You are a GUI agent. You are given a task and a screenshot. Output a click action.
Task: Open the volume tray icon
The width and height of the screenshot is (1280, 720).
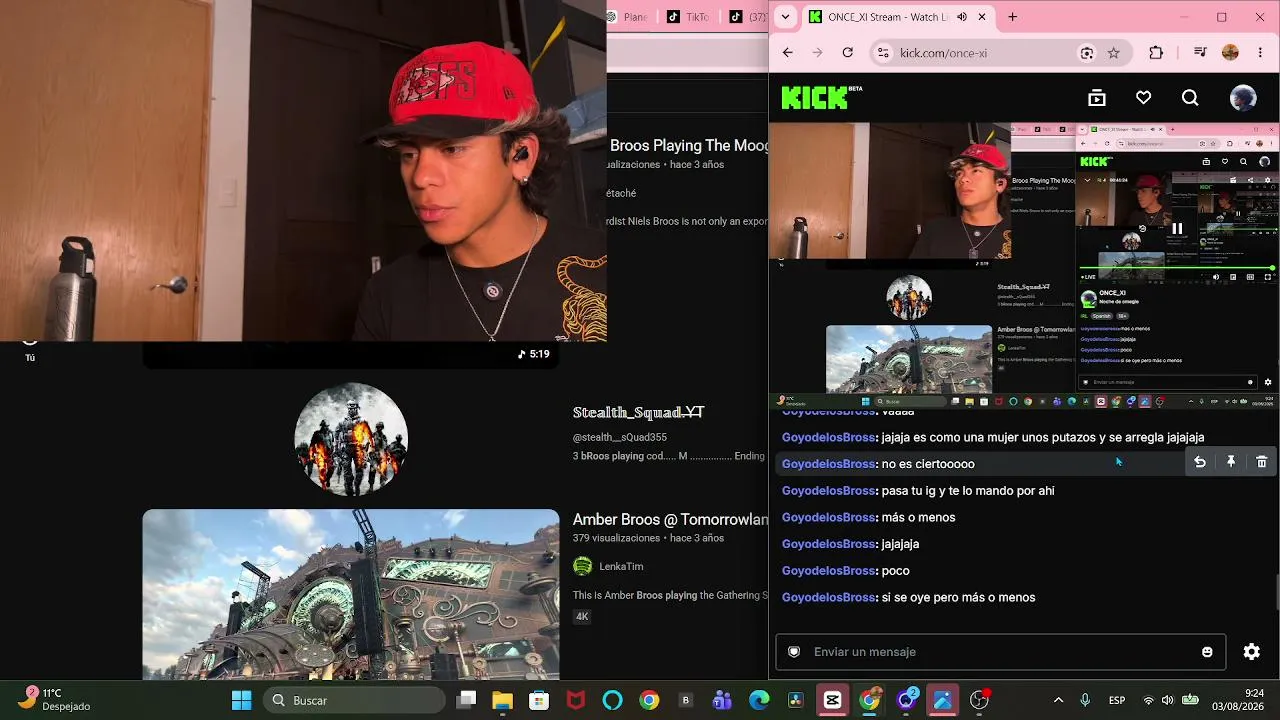(1169, 700)
